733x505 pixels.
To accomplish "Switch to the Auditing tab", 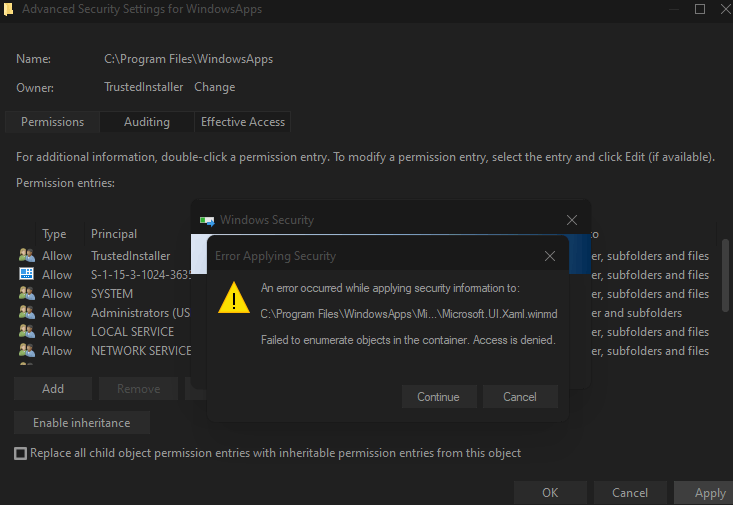I will coord(147,122).
